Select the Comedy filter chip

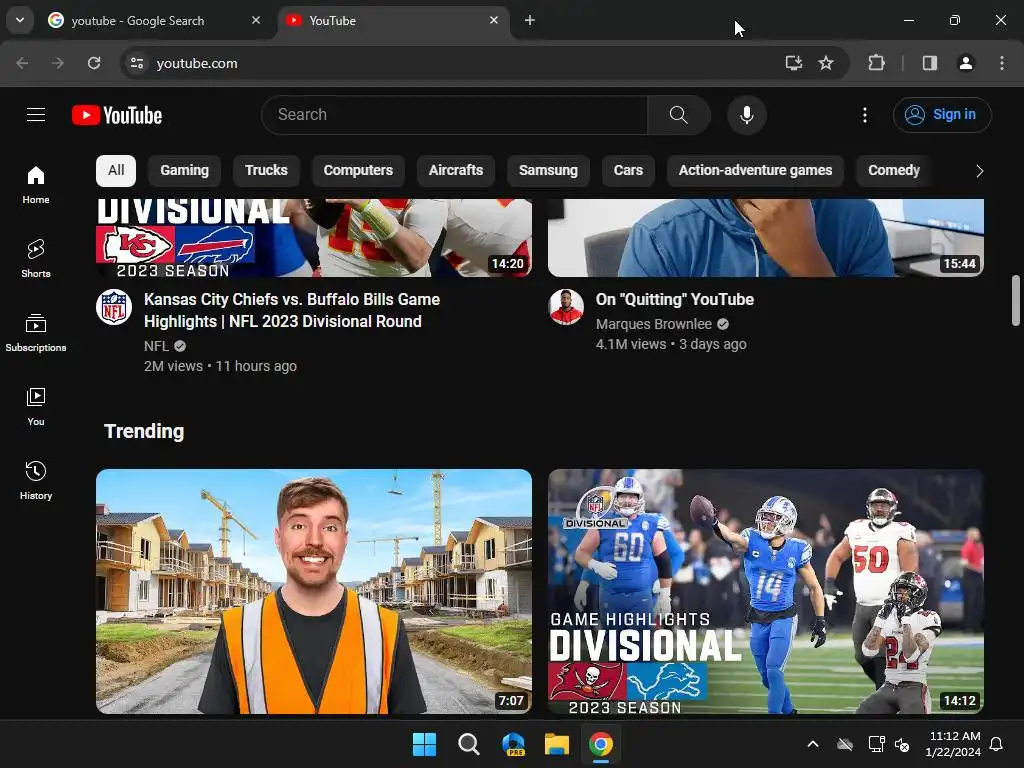[894, 170]
